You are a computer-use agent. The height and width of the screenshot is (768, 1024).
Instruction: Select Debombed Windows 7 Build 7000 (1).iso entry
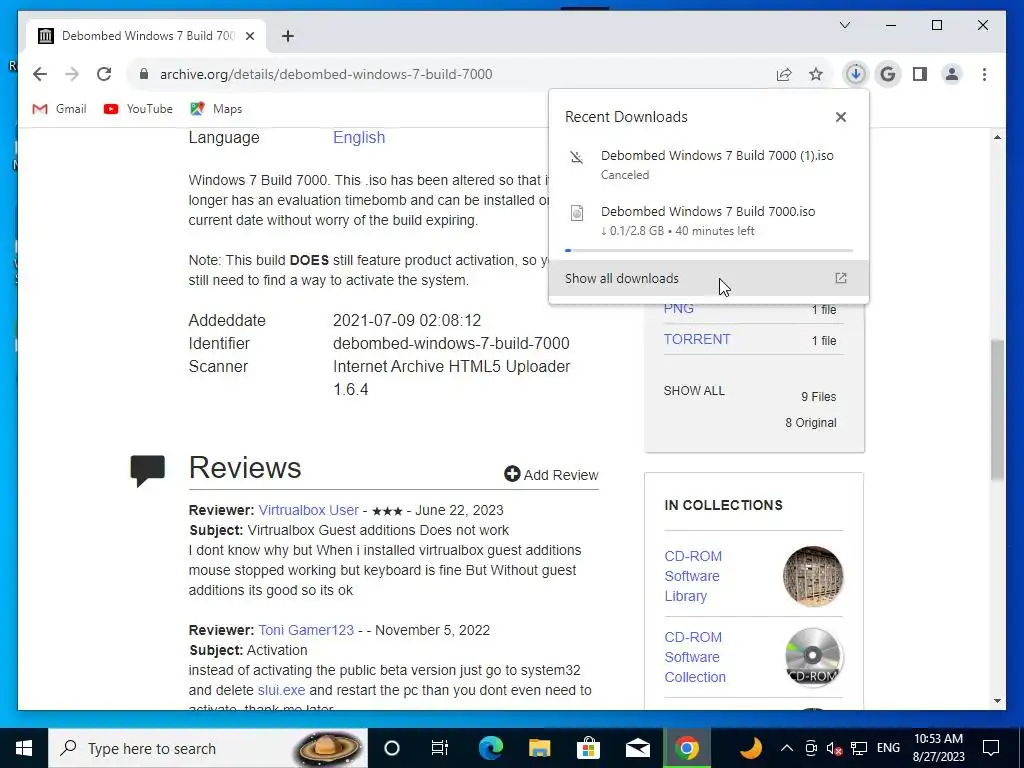coord(709,165)
